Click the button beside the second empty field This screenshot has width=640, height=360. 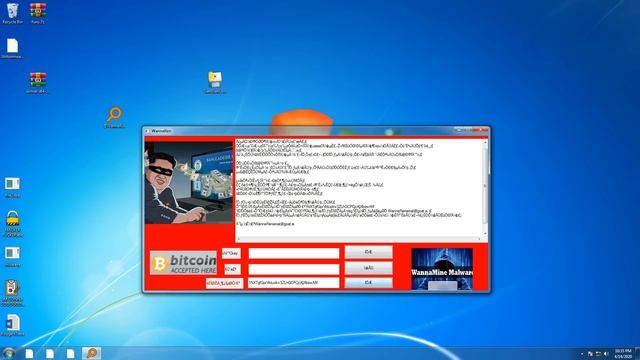[x=369, y=268]
